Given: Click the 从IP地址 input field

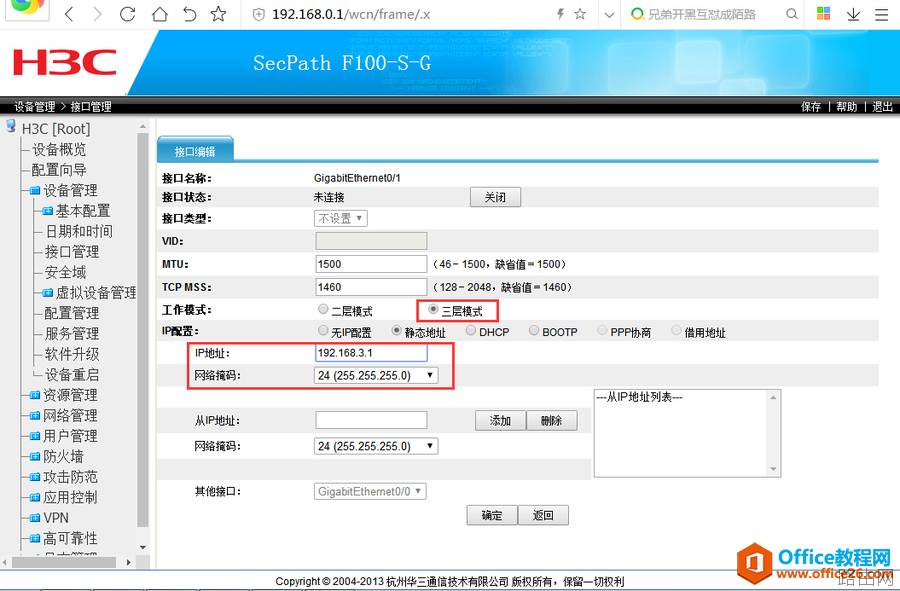Looking at the screenshot, I should (371, 421).
